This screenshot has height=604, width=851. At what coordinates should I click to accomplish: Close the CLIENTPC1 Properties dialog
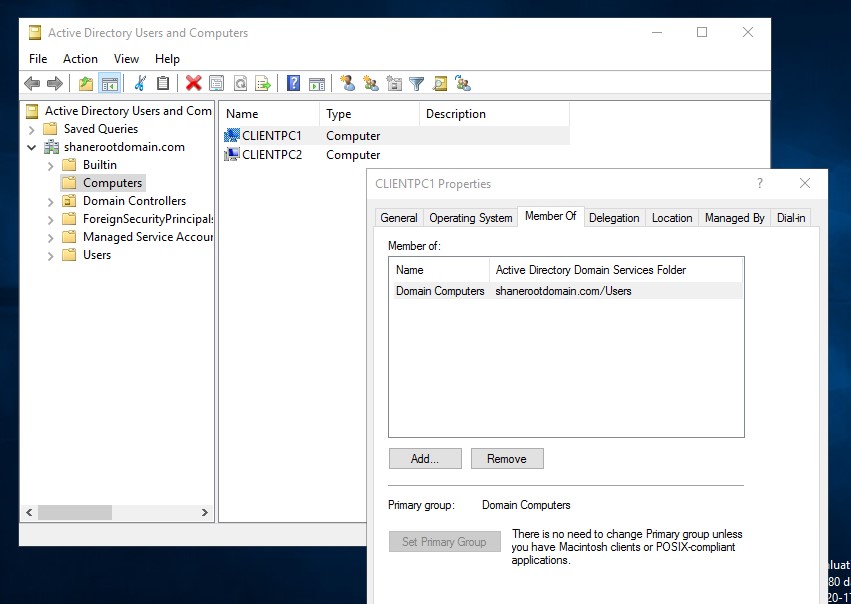point(805,183)
